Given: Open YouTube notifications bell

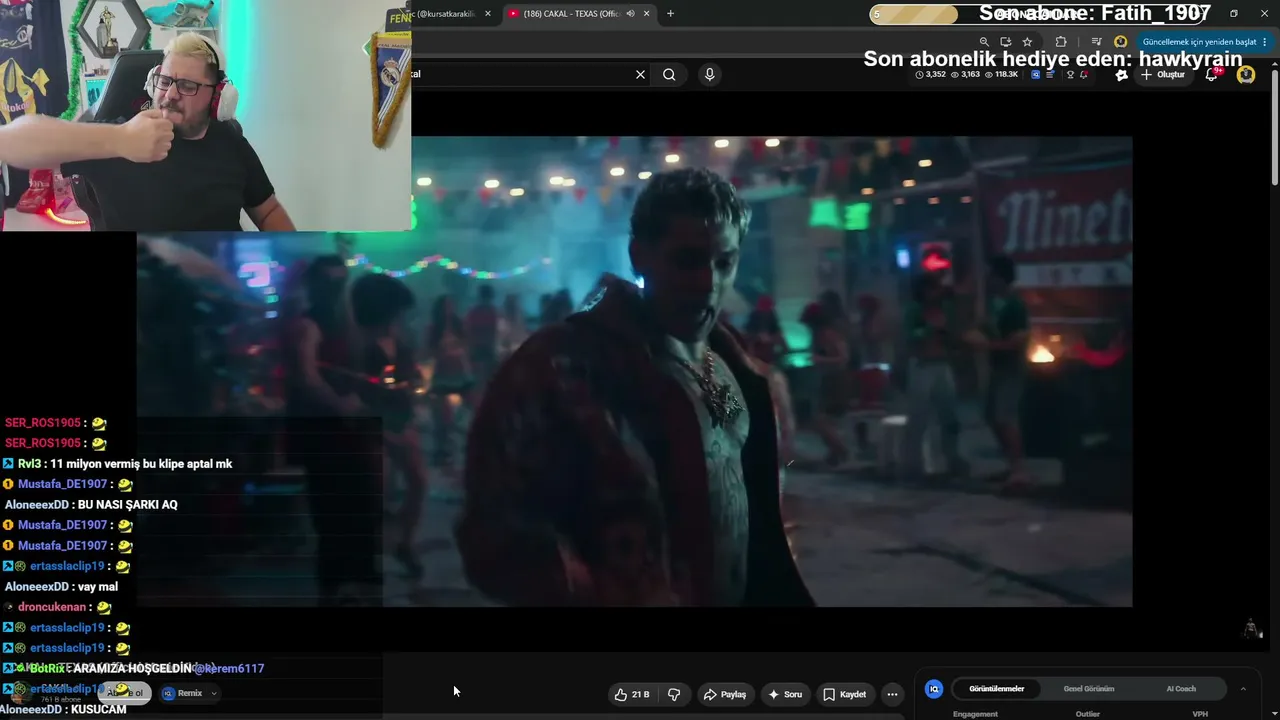Looking at the screenshot, I should pos(1212,74).
